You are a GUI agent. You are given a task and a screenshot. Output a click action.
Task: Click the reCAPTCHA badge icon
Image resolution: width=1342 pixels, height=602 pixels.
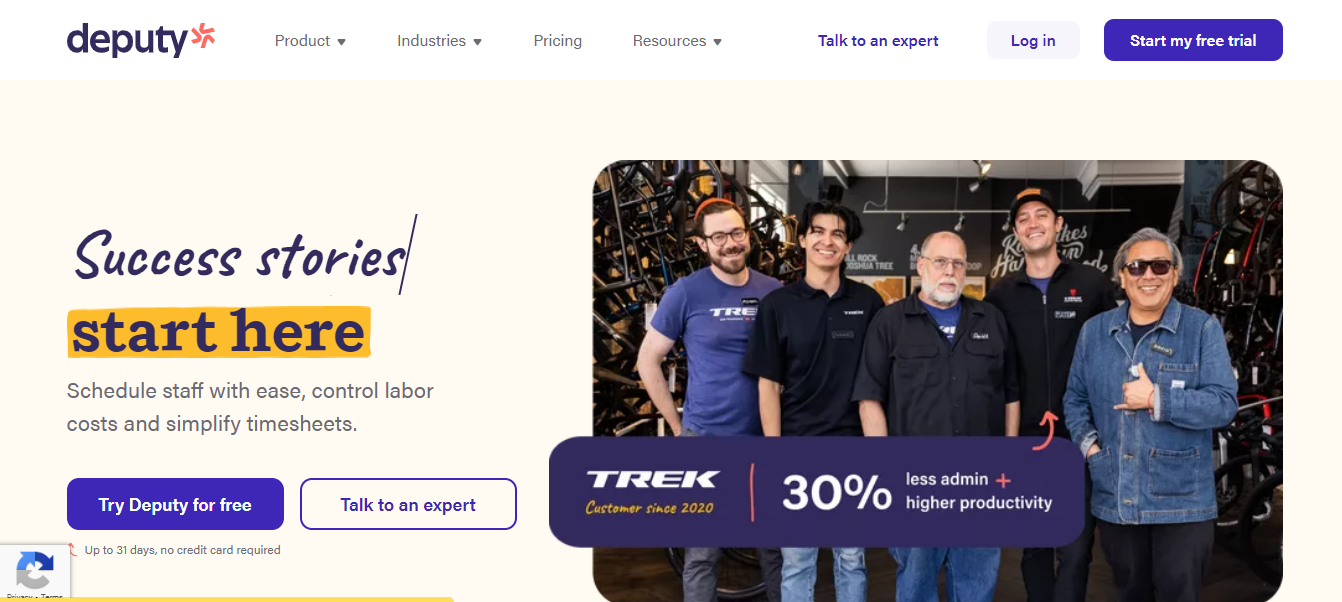click(x=35, y=571)
